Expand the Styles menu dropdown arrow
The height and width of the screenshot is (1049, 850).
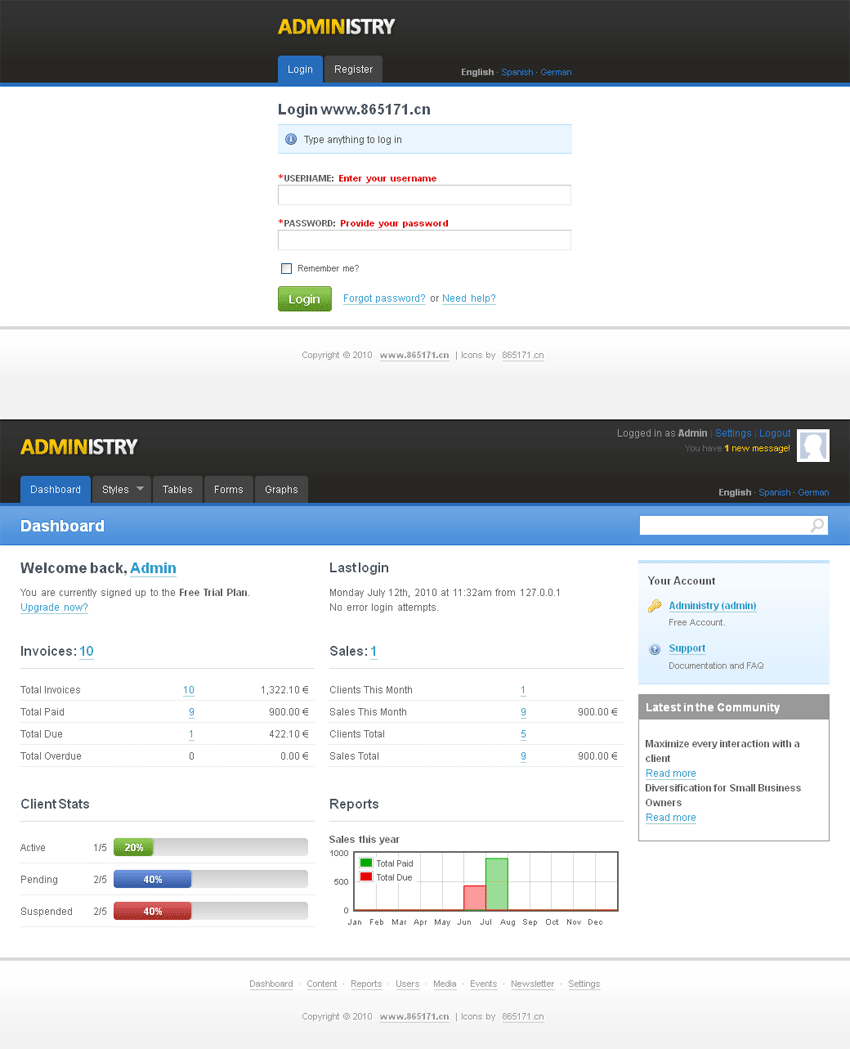point(140,489)
